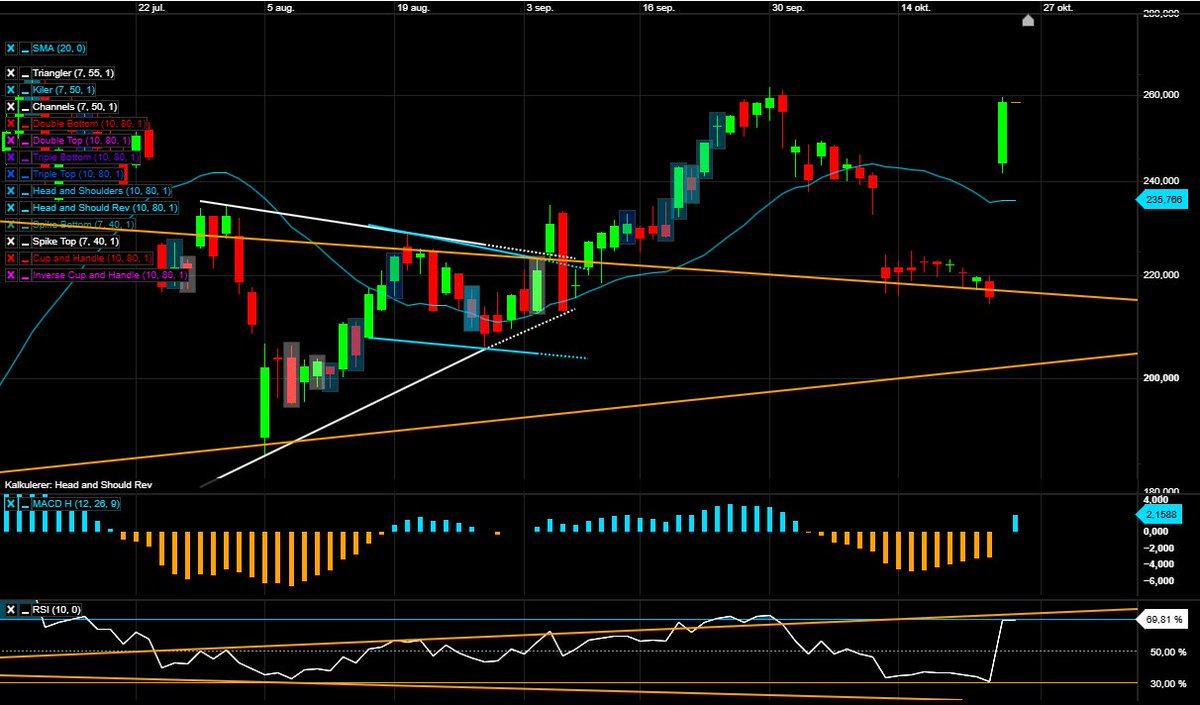
Task: Select the Head and Should Rev (10, 80, 1) label
Action: point(105,208)
